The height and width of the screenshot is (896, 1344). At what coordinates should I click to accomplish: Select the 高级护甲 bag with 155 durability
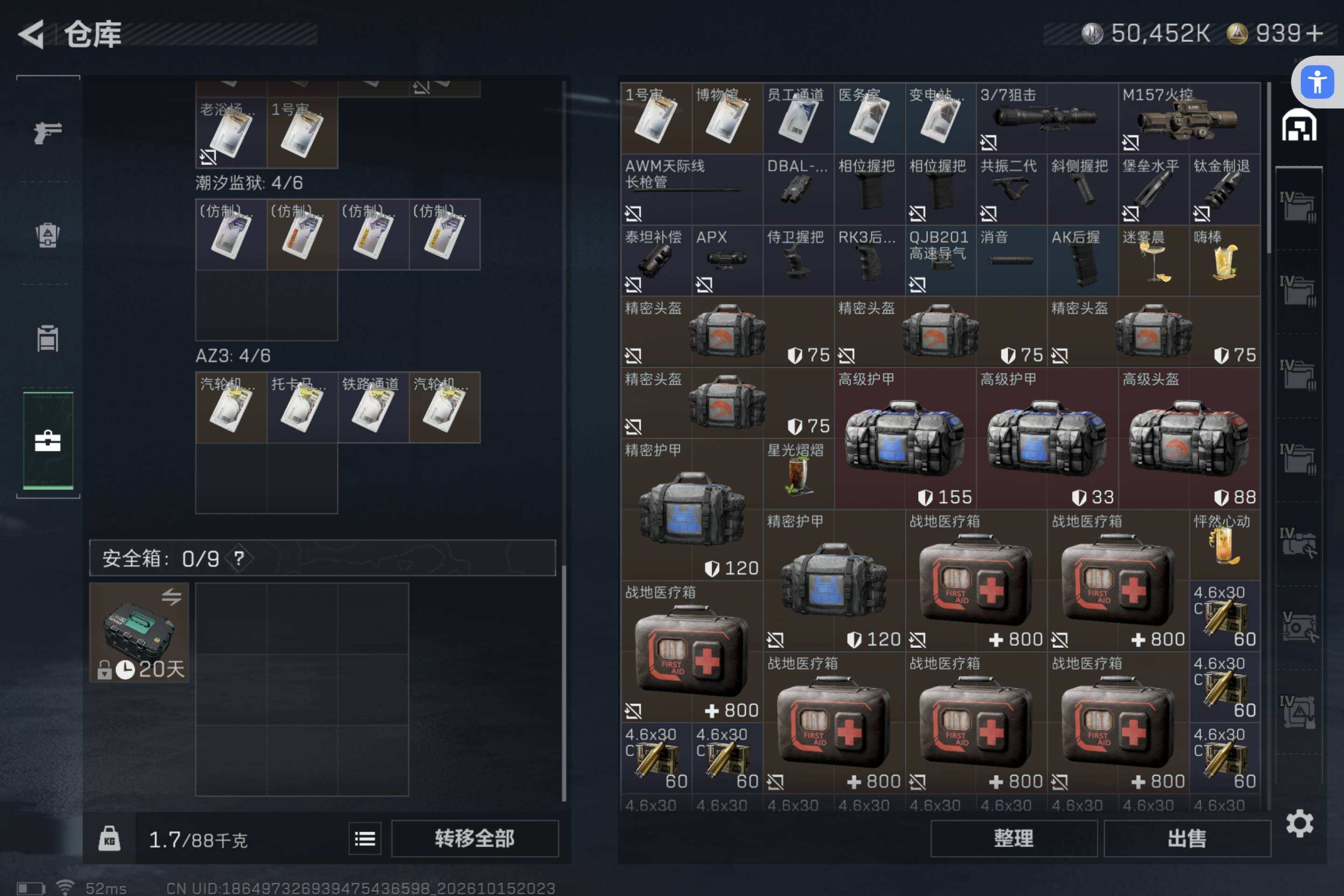[x=905, y=438]
